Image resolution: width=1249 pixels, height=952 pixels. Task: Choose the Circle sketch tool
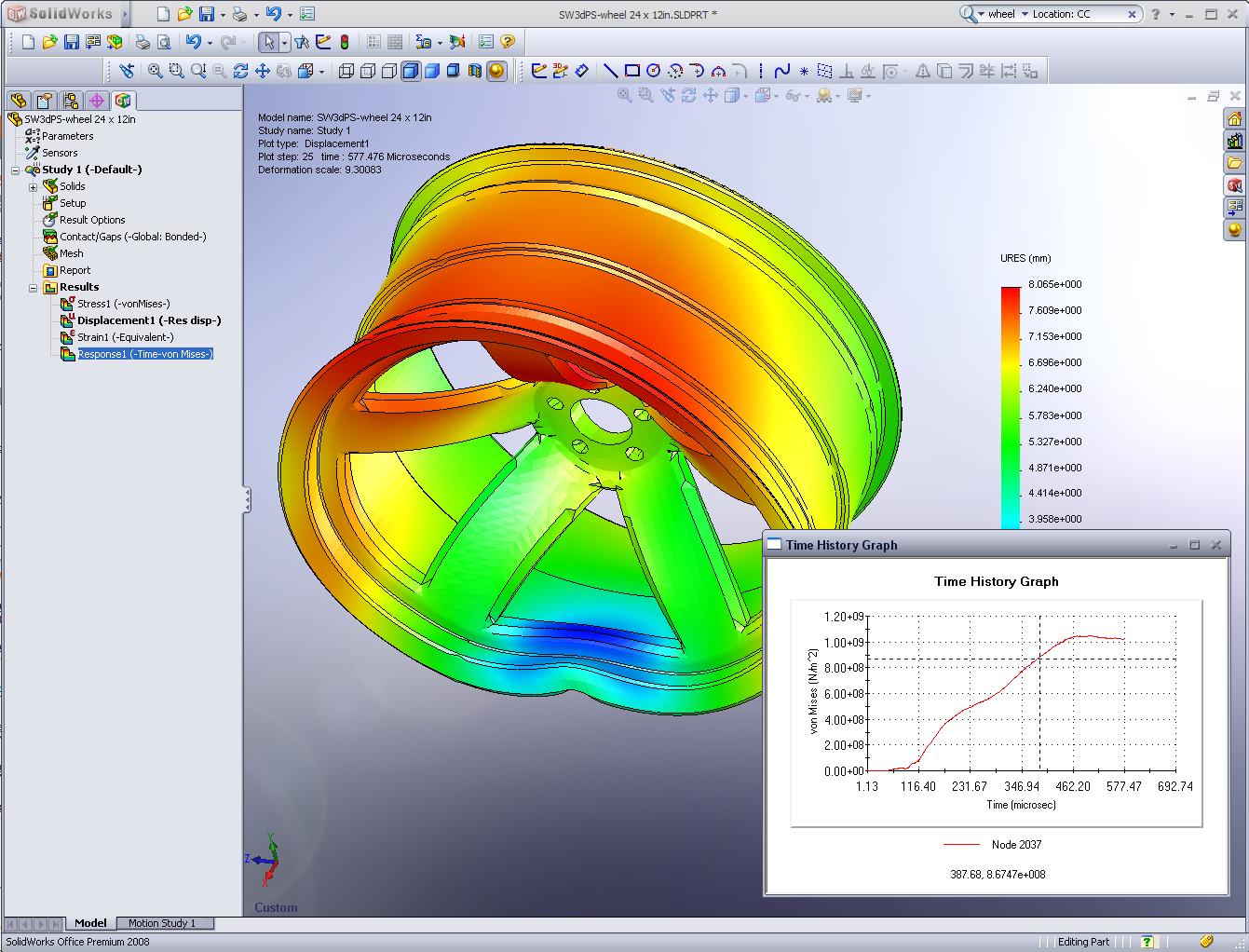[654, 70]
